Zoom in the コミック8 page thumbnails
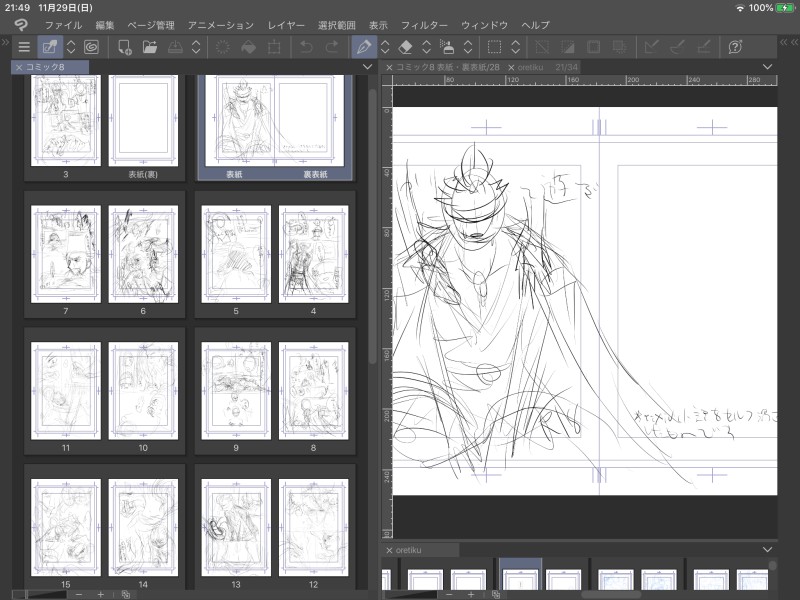The image size is (800, 600). click(101, 594)
